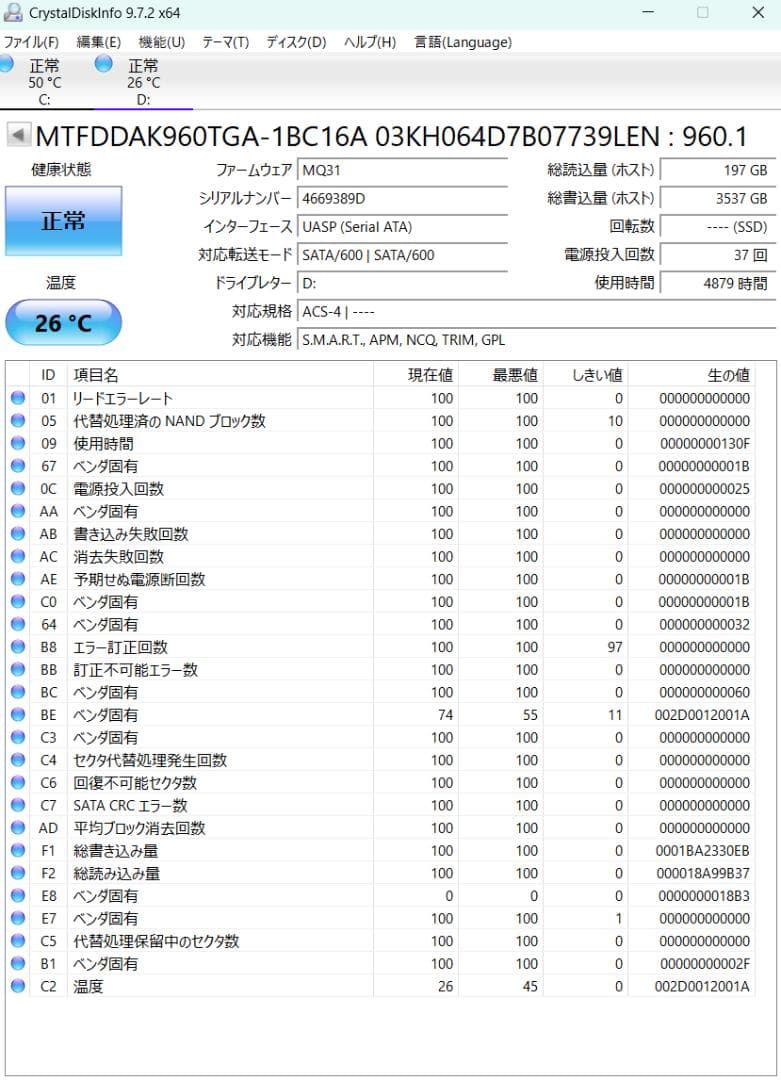Open the 機能(U) menu
Image resolution: width=781 pixels, height=1080 pixels.
click(162, 42)
